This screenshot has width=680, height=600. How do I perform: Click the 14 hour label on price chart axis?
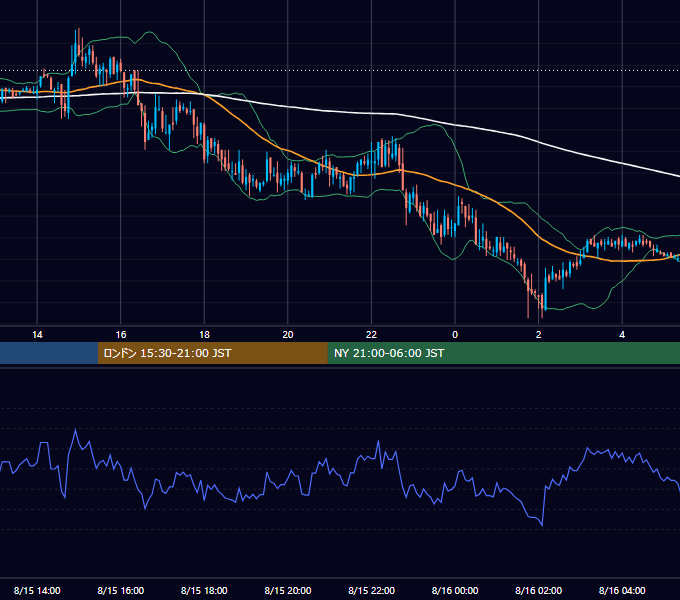pyautogui.click(x=37, y=335)
